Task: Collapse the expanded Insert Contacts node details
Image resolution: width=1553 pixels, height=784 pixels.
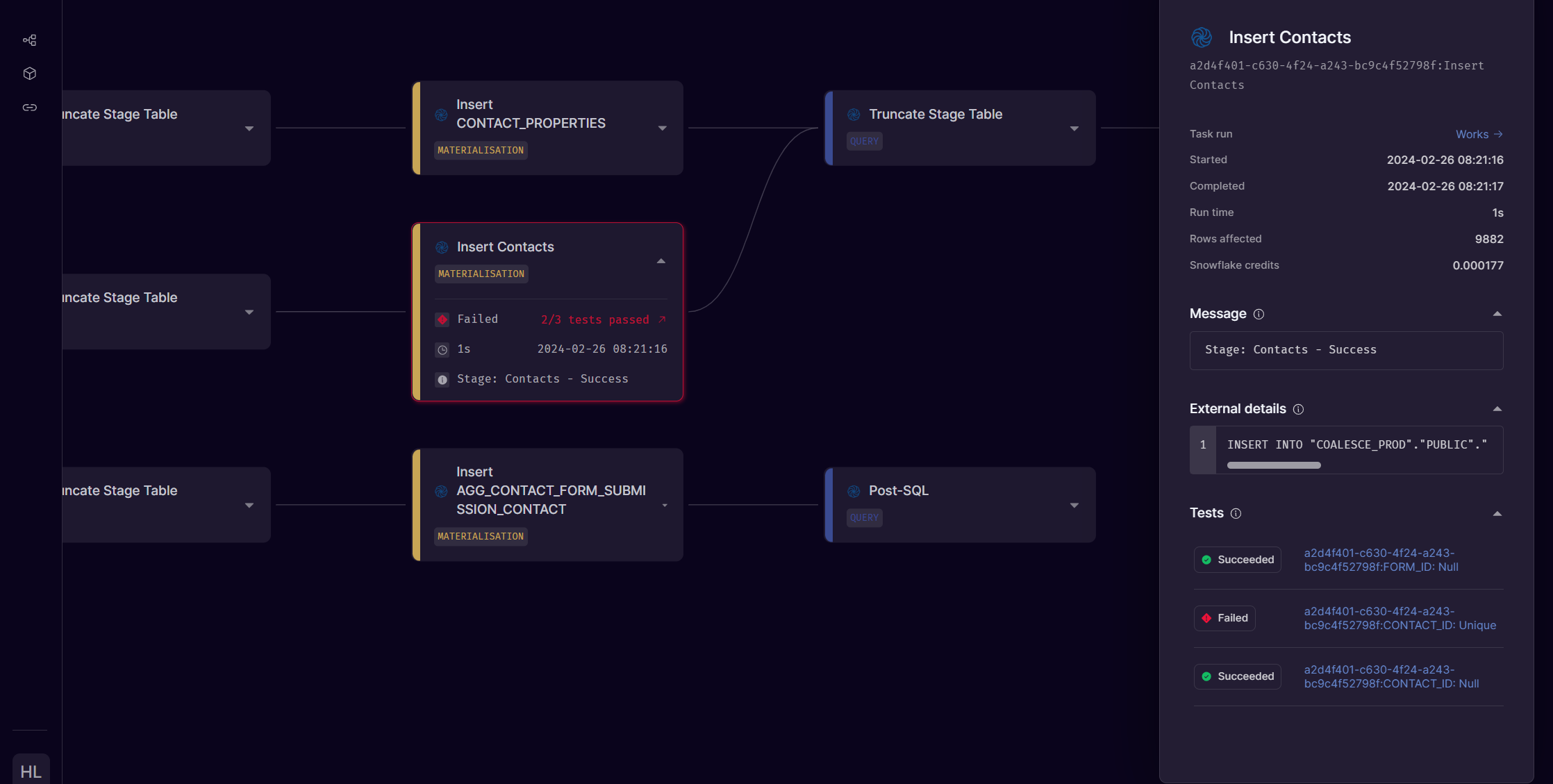Action: pyautogui.click(x=661, y=260)
